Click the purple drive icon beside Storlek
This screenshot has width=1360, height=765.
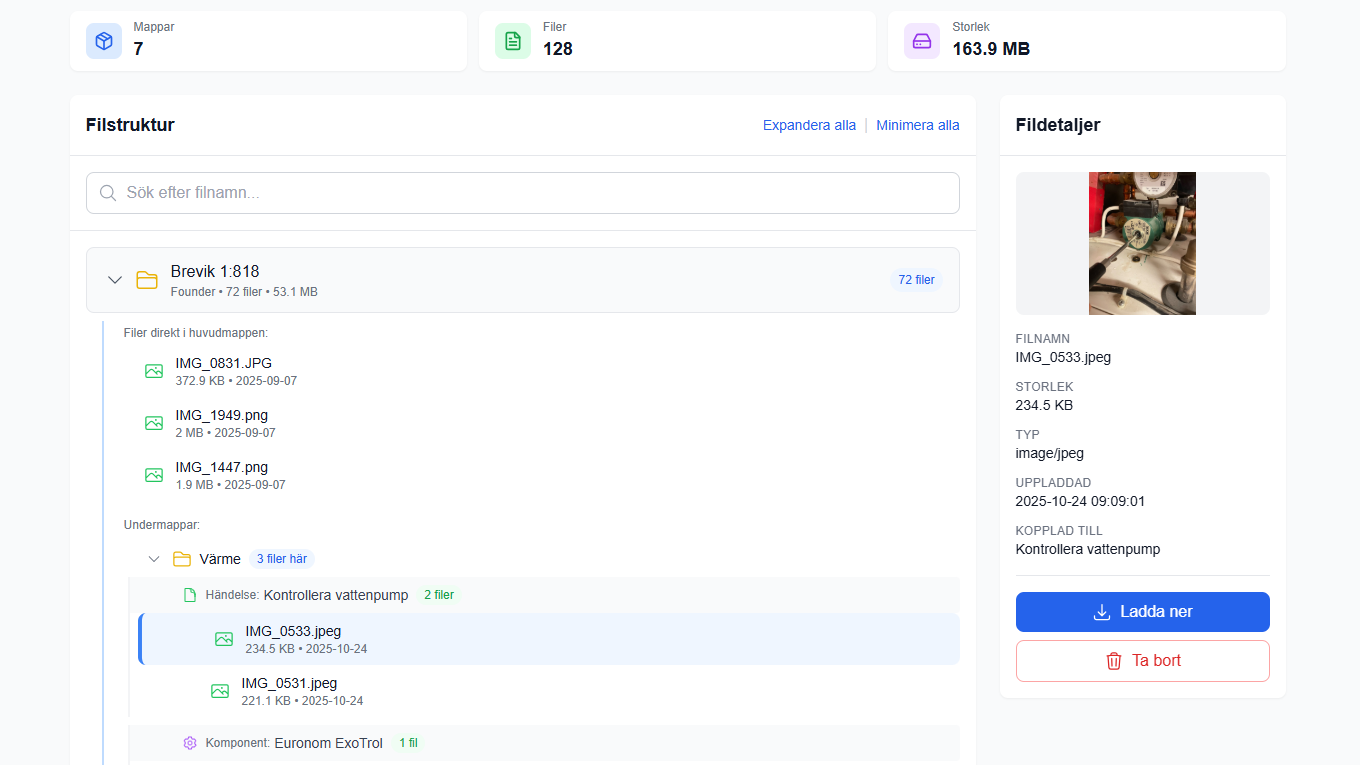[922, 41]
